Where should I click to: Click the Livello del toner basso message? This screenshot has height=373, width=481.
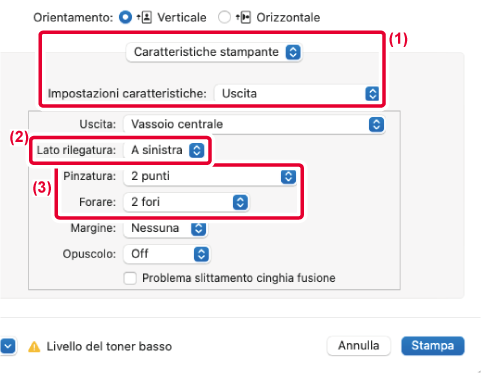point(109,347)
